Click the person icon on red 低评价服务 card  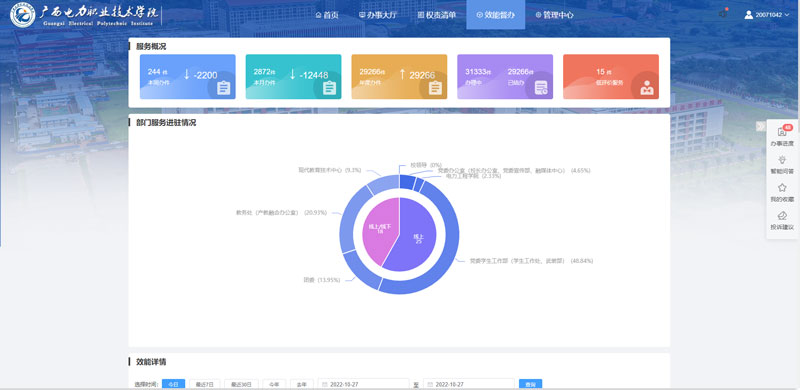coord(646,88)
